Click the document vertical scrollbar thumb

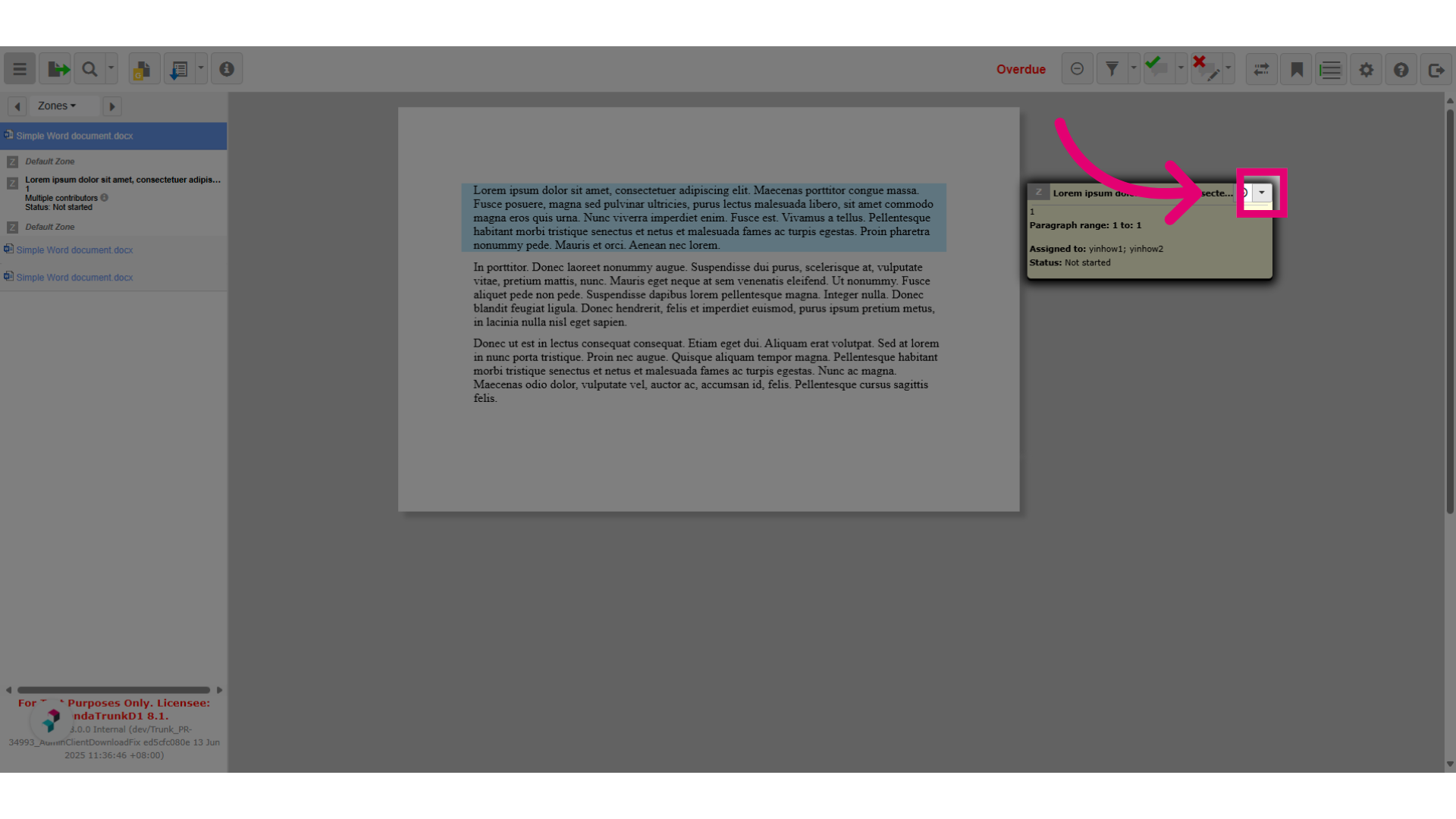click(x=1450, y=311)
